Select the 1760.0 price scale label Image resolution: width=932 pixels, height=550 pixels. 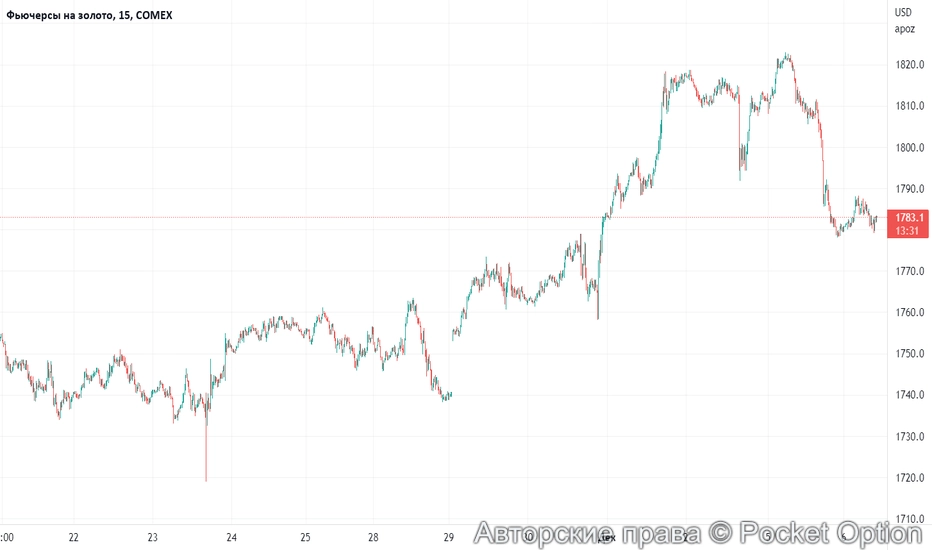point(909,313)
